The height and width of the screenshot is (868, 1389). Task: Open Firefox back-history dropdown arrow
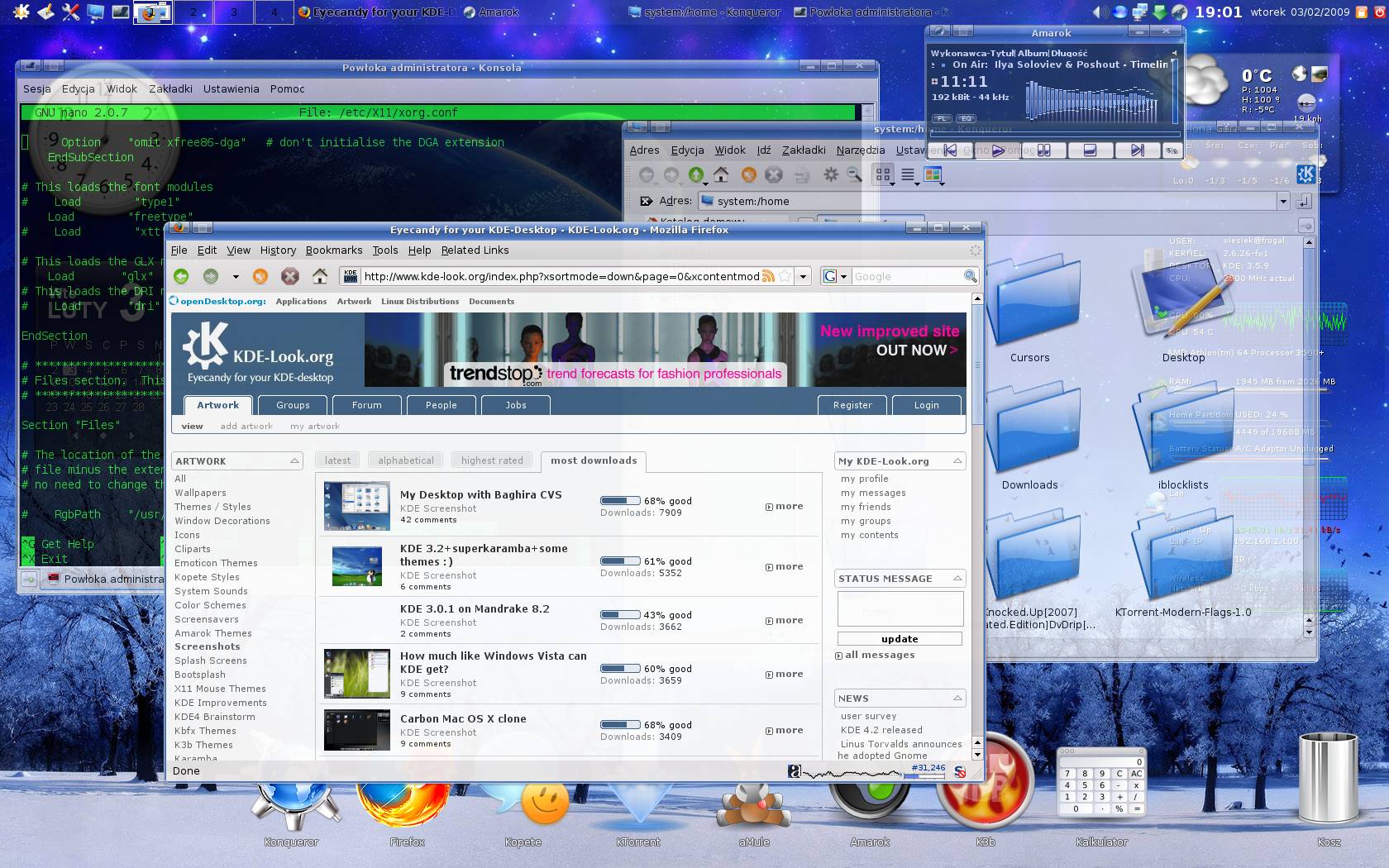[x=235, y=276]
